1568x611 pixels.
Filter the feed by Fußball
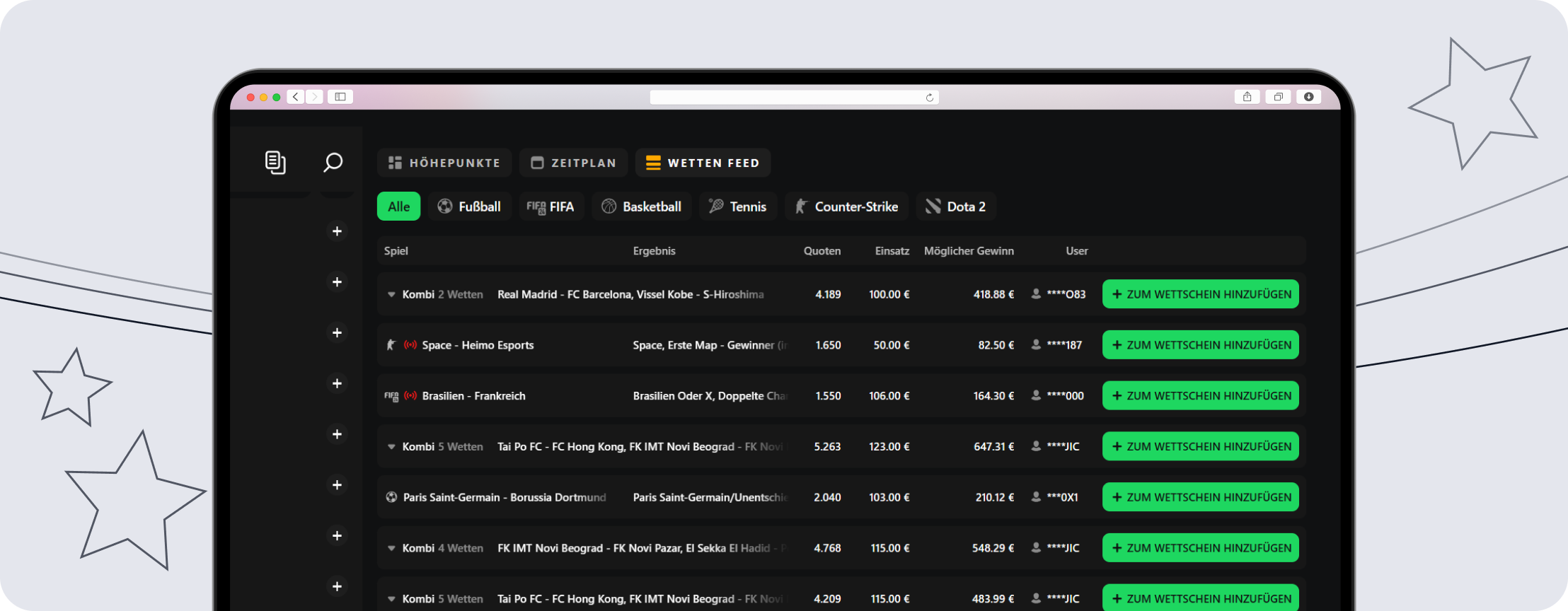(469, 206)
